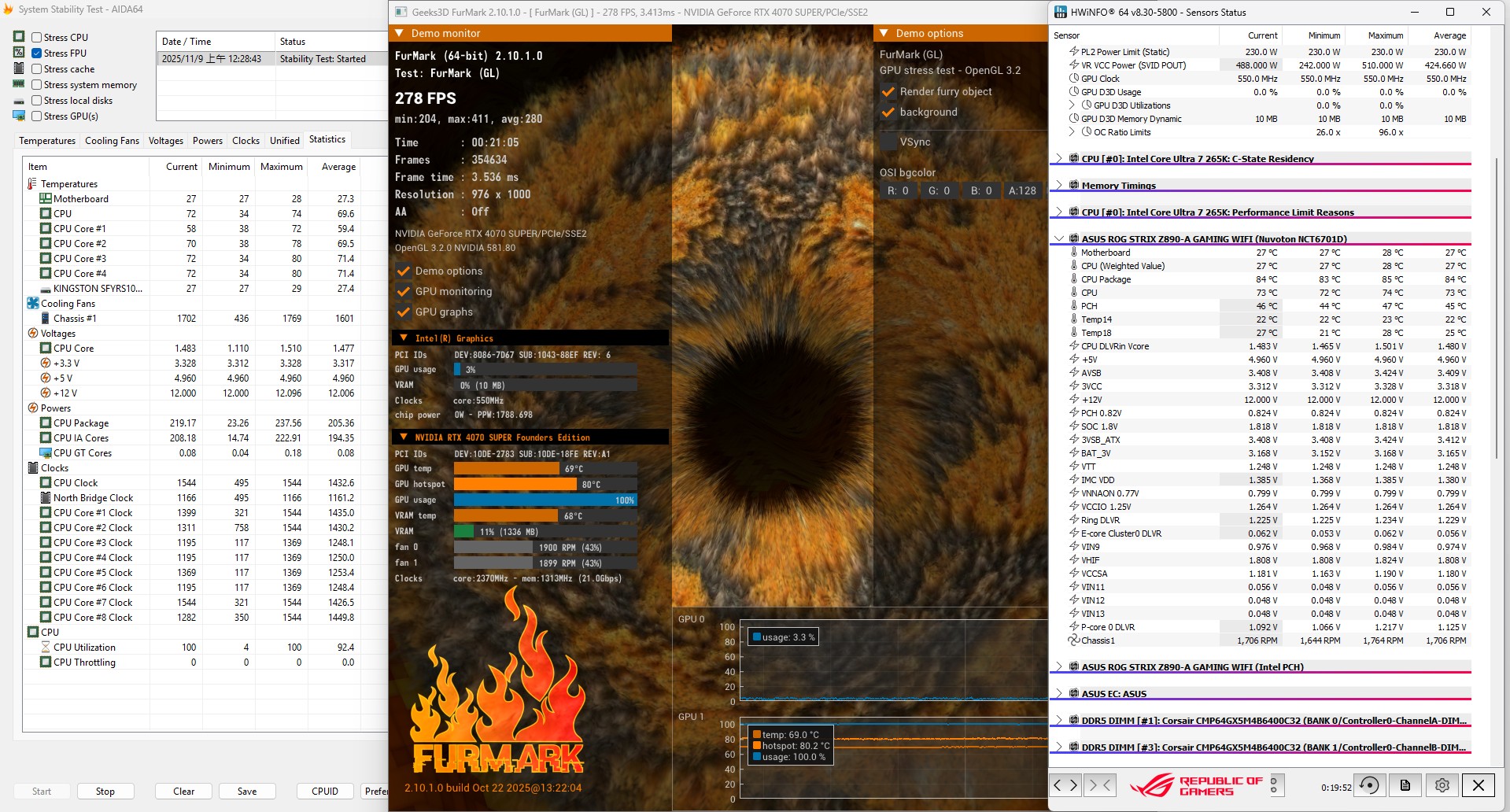Open HWiNFO sensor settings gear icon
Image resolution: width=1510 pixels, height=812 pixels.
click(1442, 785)
